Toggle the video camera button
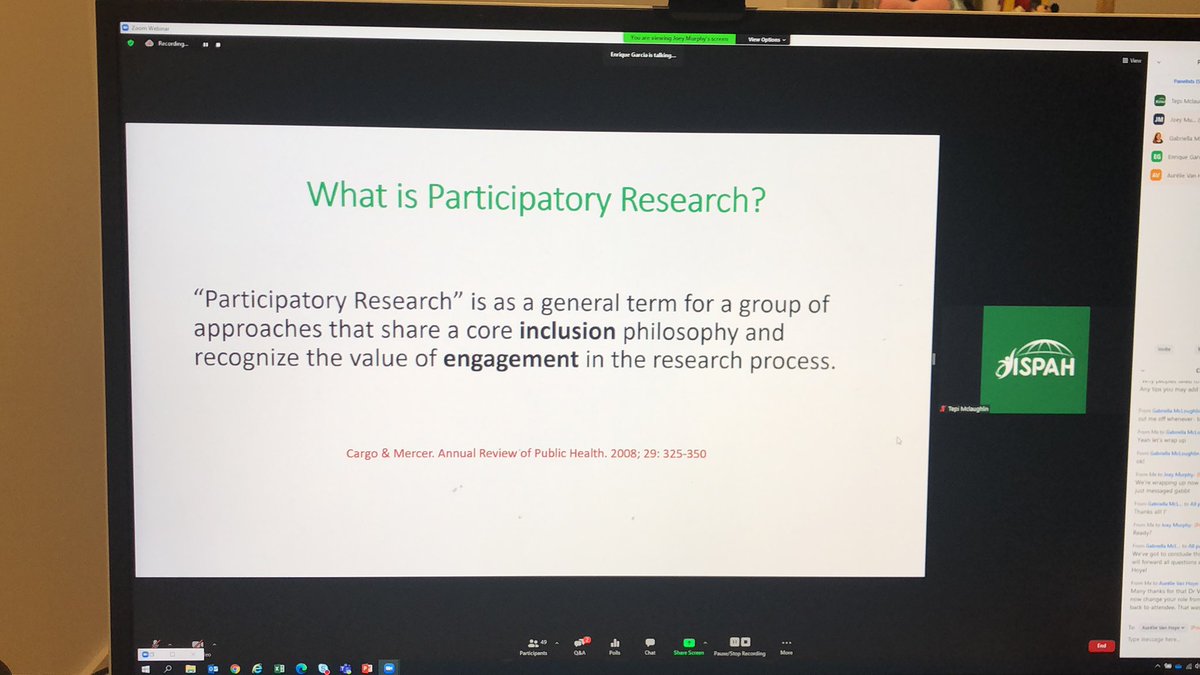Screen dimensions: 1200x675 pyautogui.click(x=198, y=645)
